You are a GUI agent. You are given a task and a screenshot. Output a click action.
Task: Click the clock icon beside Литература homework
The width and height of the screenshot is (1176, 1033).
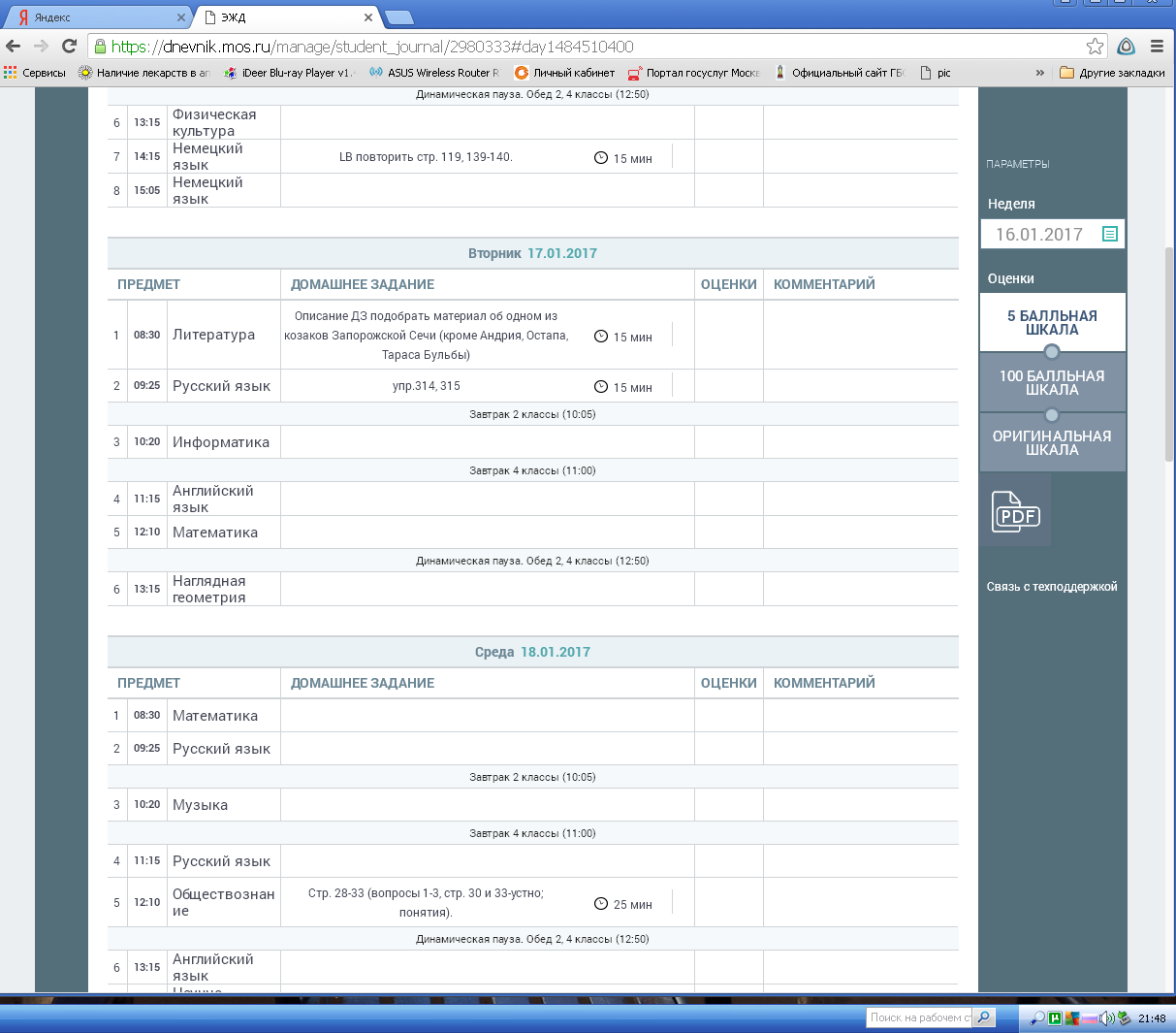(601, 337)
